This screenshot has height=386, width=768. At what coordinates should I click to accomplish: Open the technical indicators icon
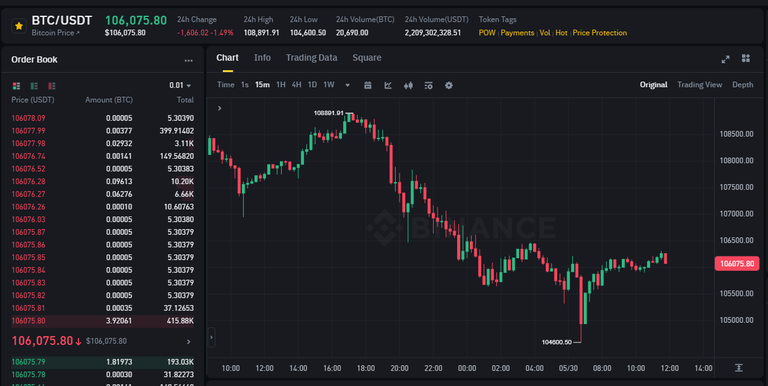coord(388,85)
